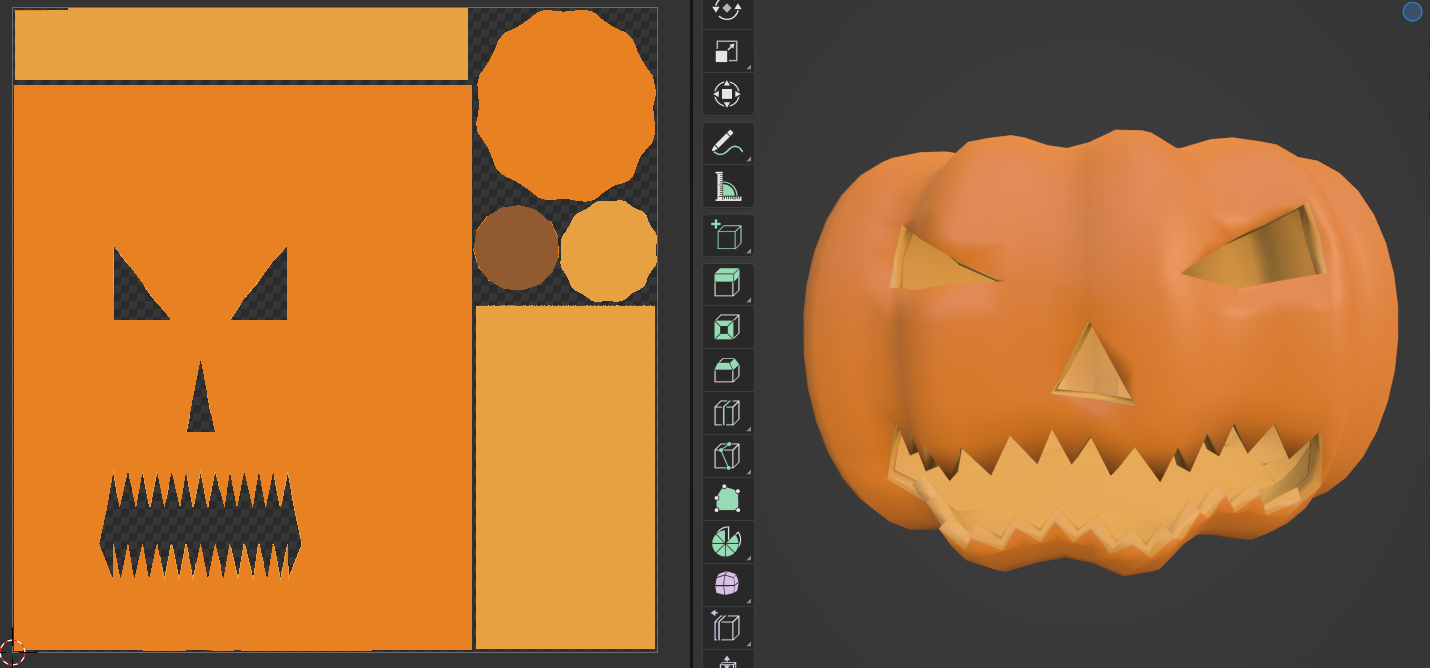Select the tall light-orange rectangle UV island
The image size is (1430, 668).
(x=565, y=477)
